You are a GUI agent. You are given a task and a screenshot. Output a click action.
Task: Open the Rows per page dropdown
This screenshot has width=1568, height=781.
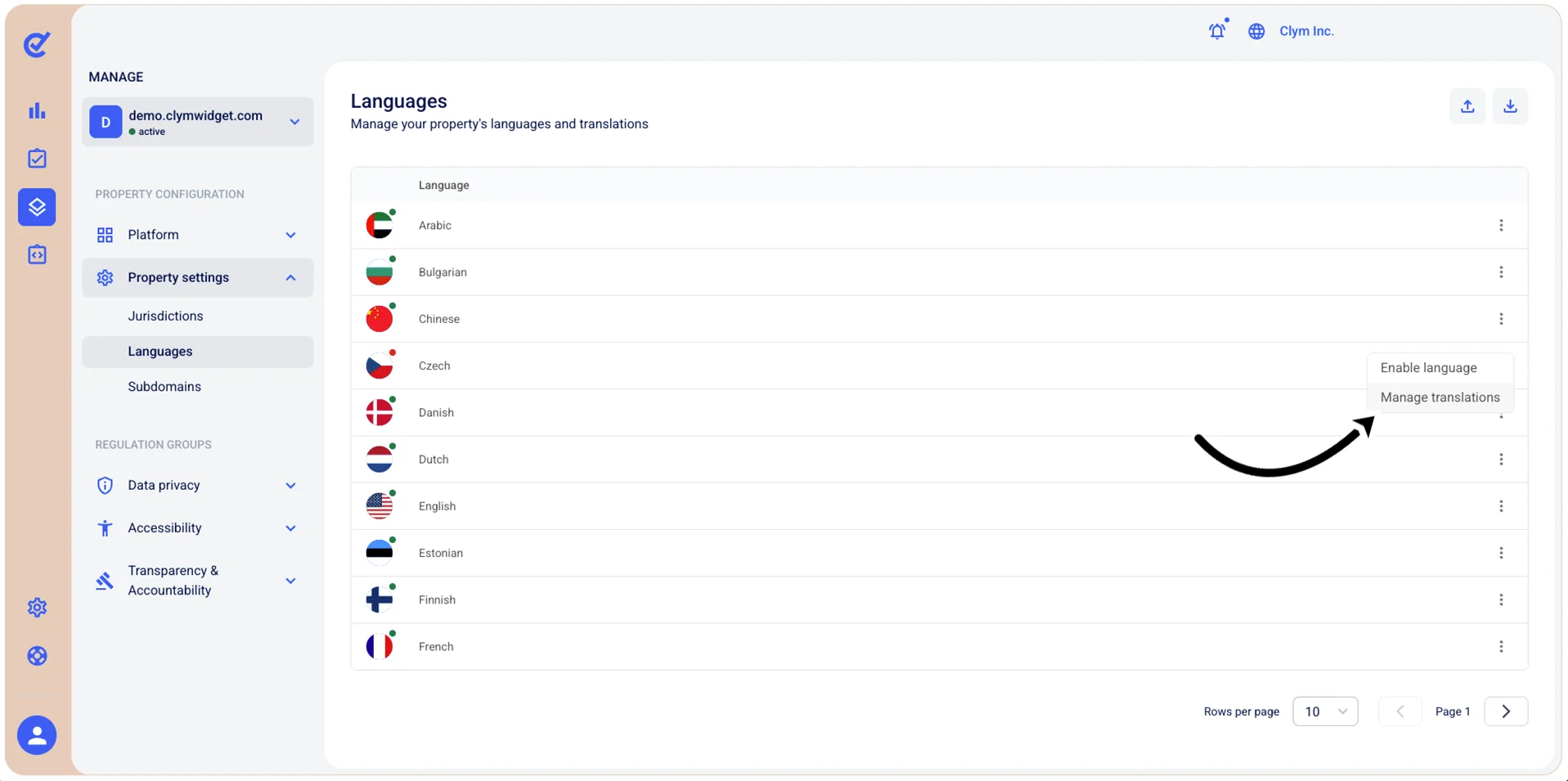1325,711
